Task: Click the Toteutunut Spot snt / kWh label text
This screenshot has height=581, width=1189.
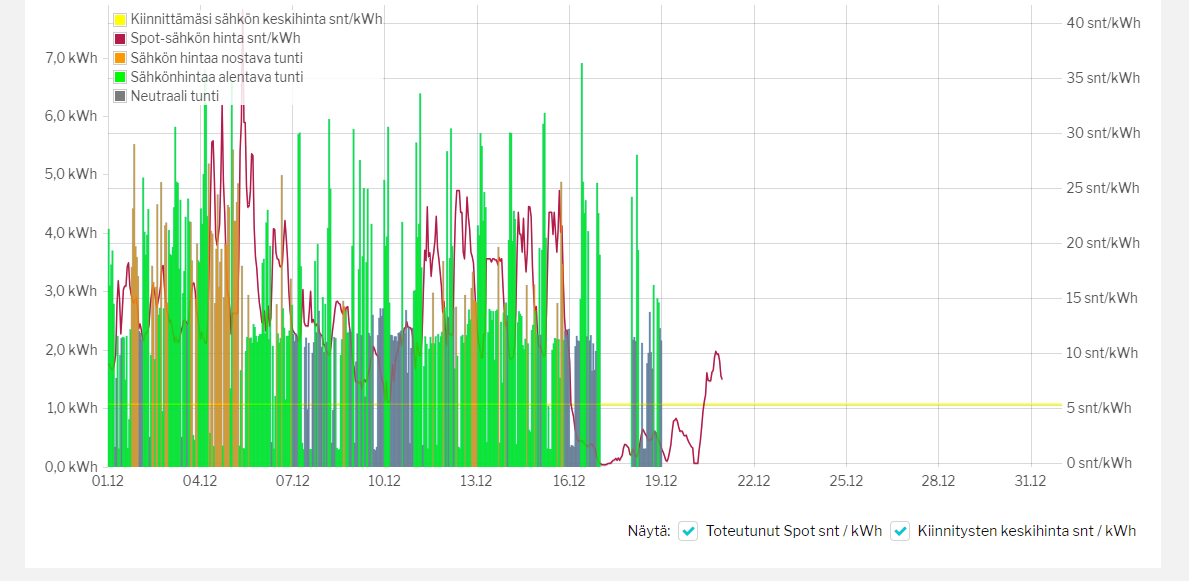Action: (794, 531)
